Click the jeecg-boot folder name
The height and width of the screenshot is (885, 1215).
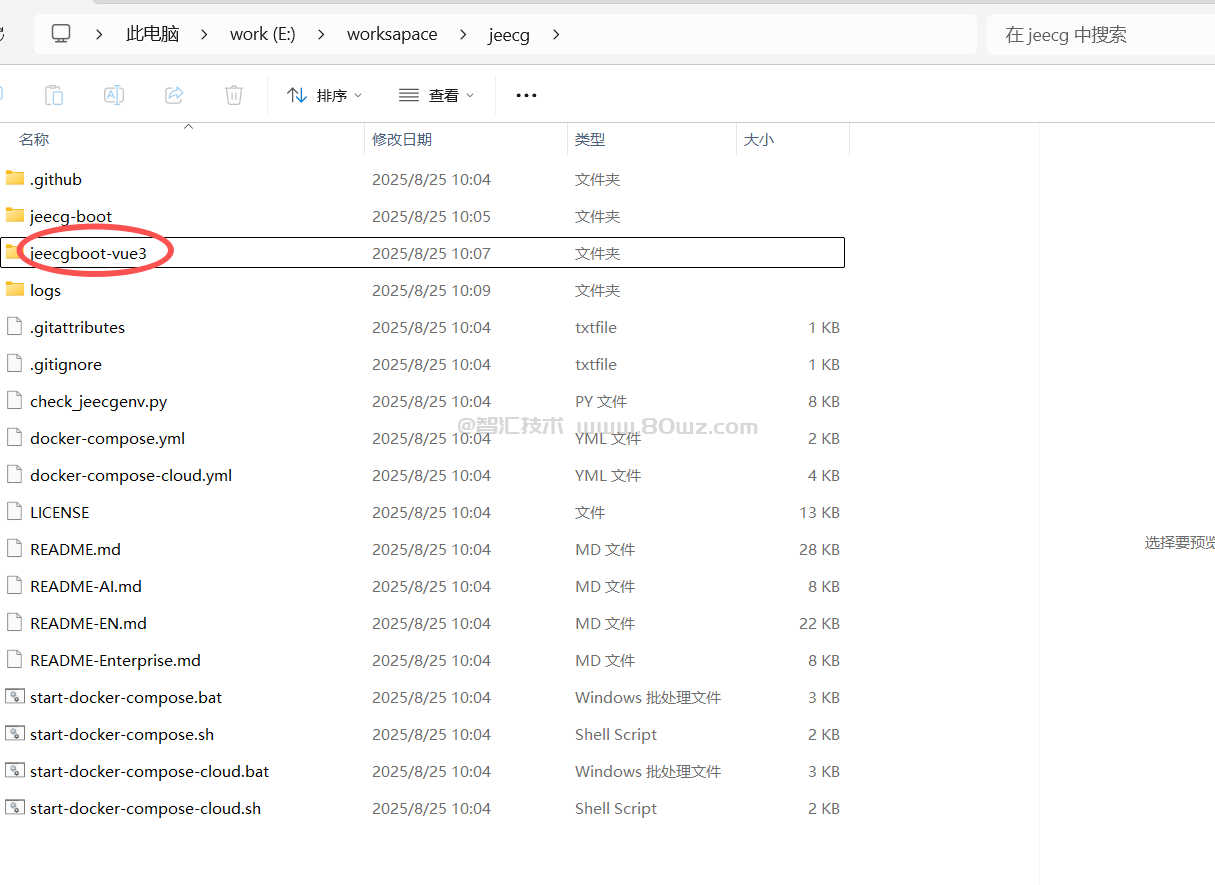(71, 216)
